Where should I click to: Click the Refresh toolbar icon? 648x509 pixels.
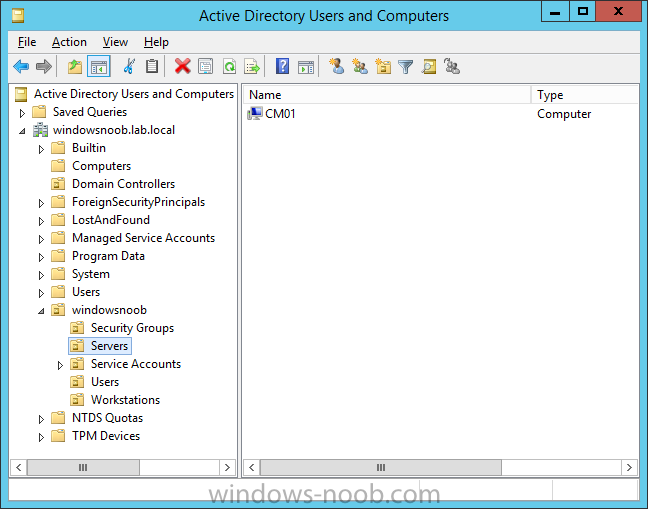pyautogui.click(x=229, y=66)
